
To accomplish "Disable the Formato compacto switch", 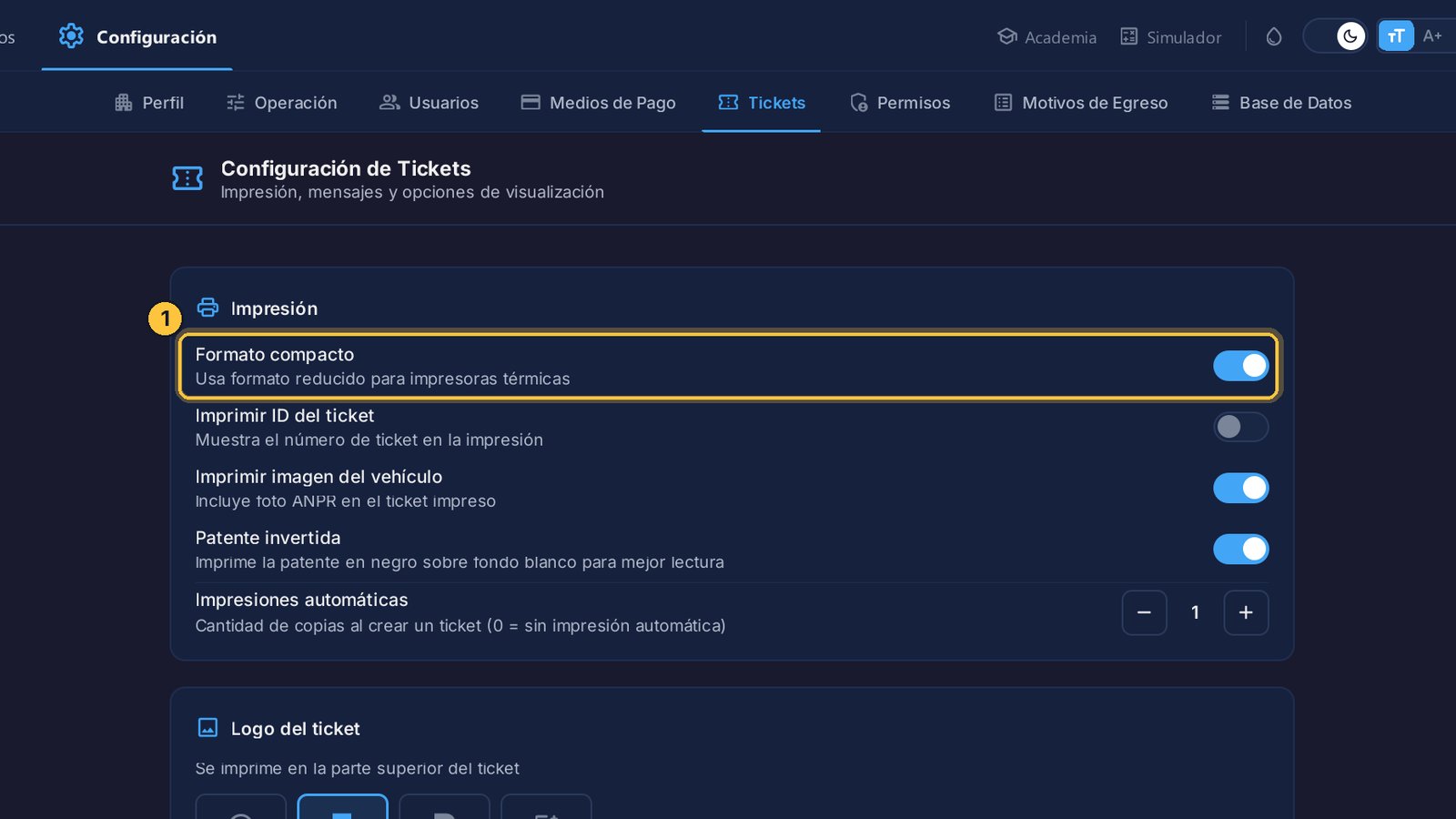I will tap(1240, 366).
